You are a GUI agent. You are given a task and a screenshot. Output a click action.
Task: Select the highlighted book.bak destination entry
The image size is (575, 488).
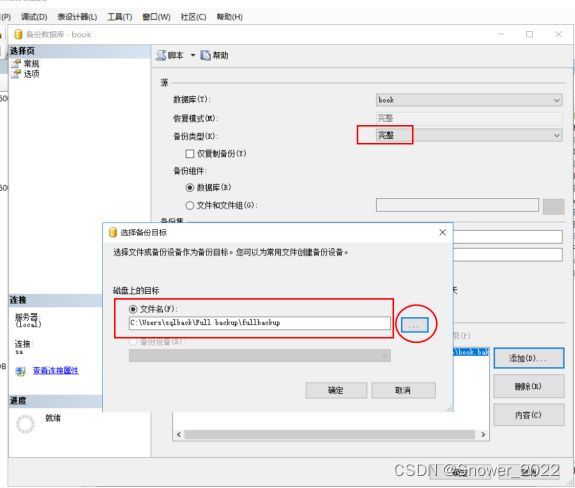tap(471, 352)
